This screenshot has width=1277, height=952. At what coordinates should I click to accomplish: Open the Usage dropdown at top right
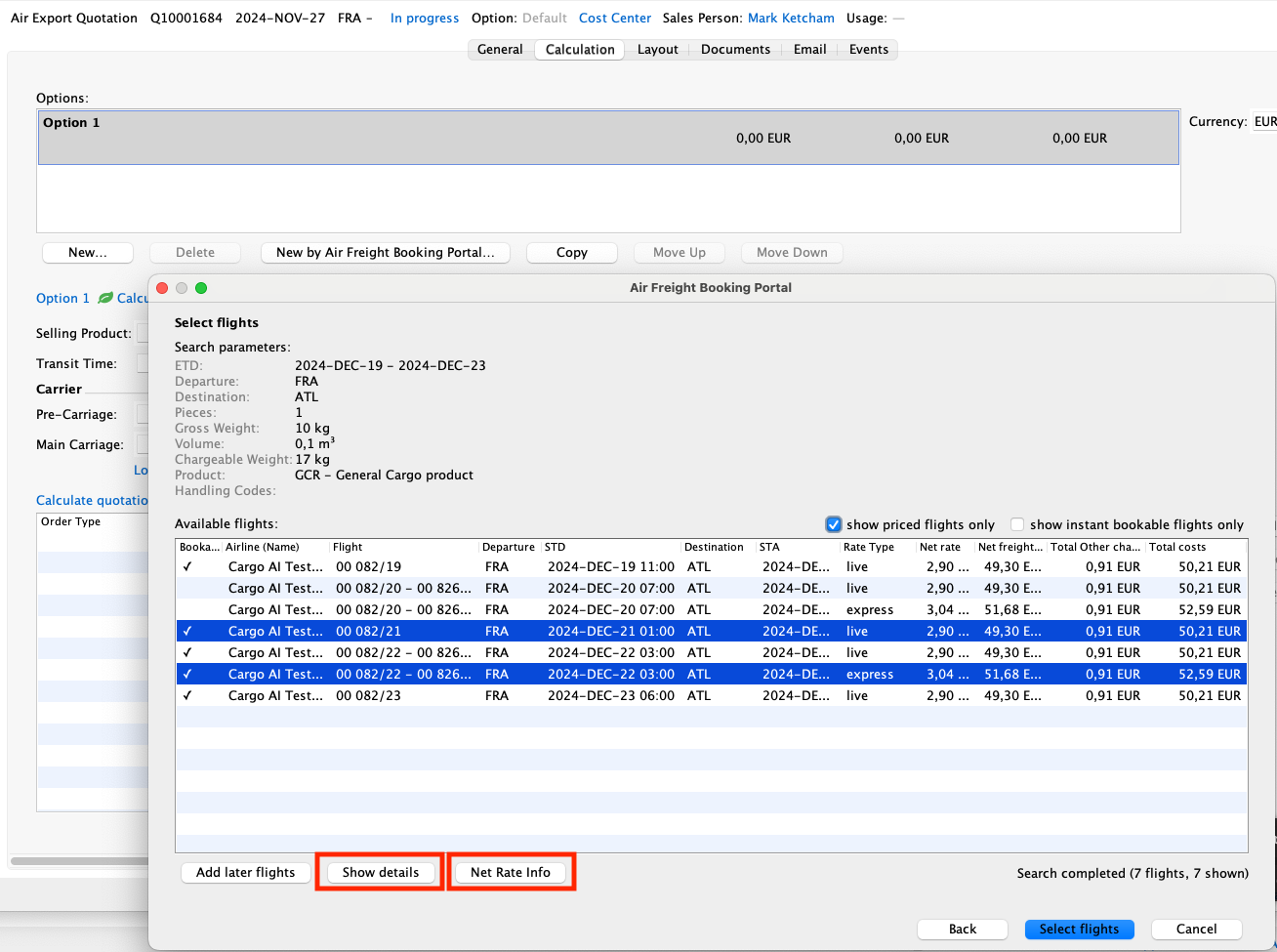tap(897, 18)
